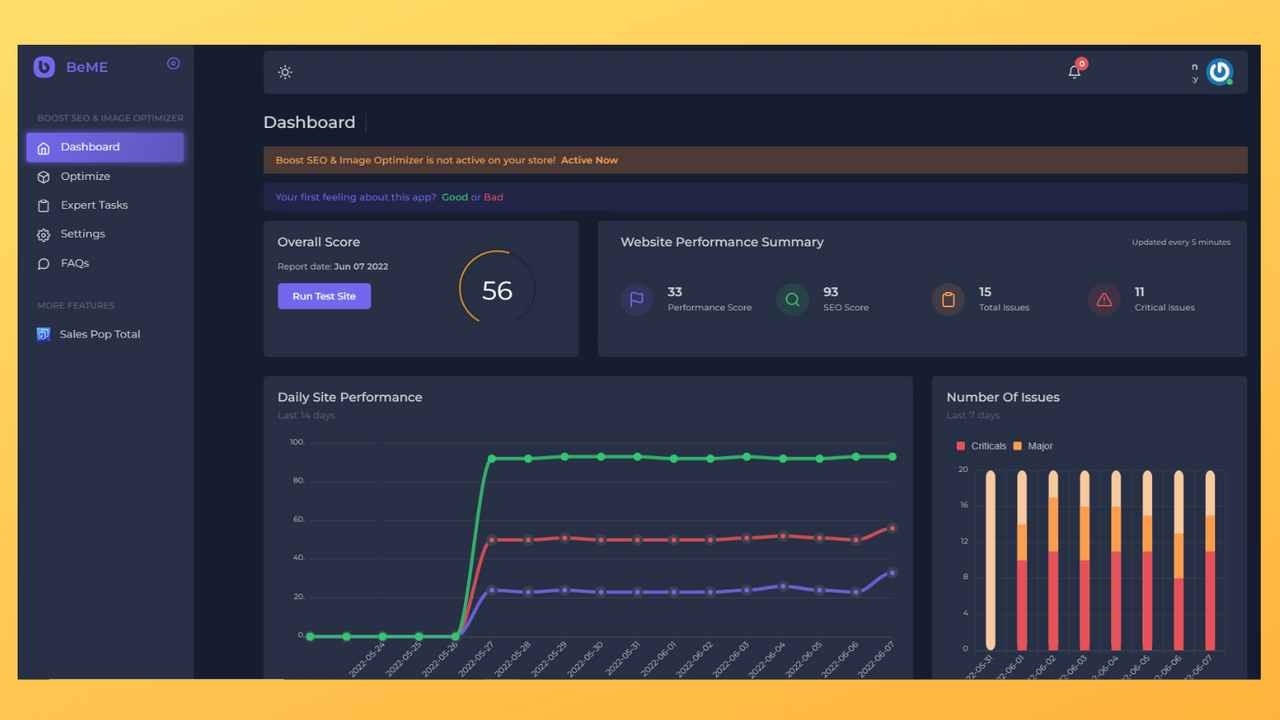This screenshot has width=1280, height=720.
Task: Click the Active Now link
Action: (x=589, y=160)
